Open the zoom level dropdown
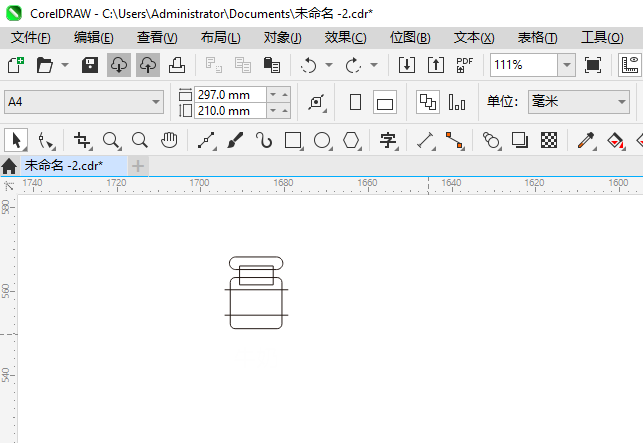Viewport: 643px width, 443px height. tap(567, 65)
